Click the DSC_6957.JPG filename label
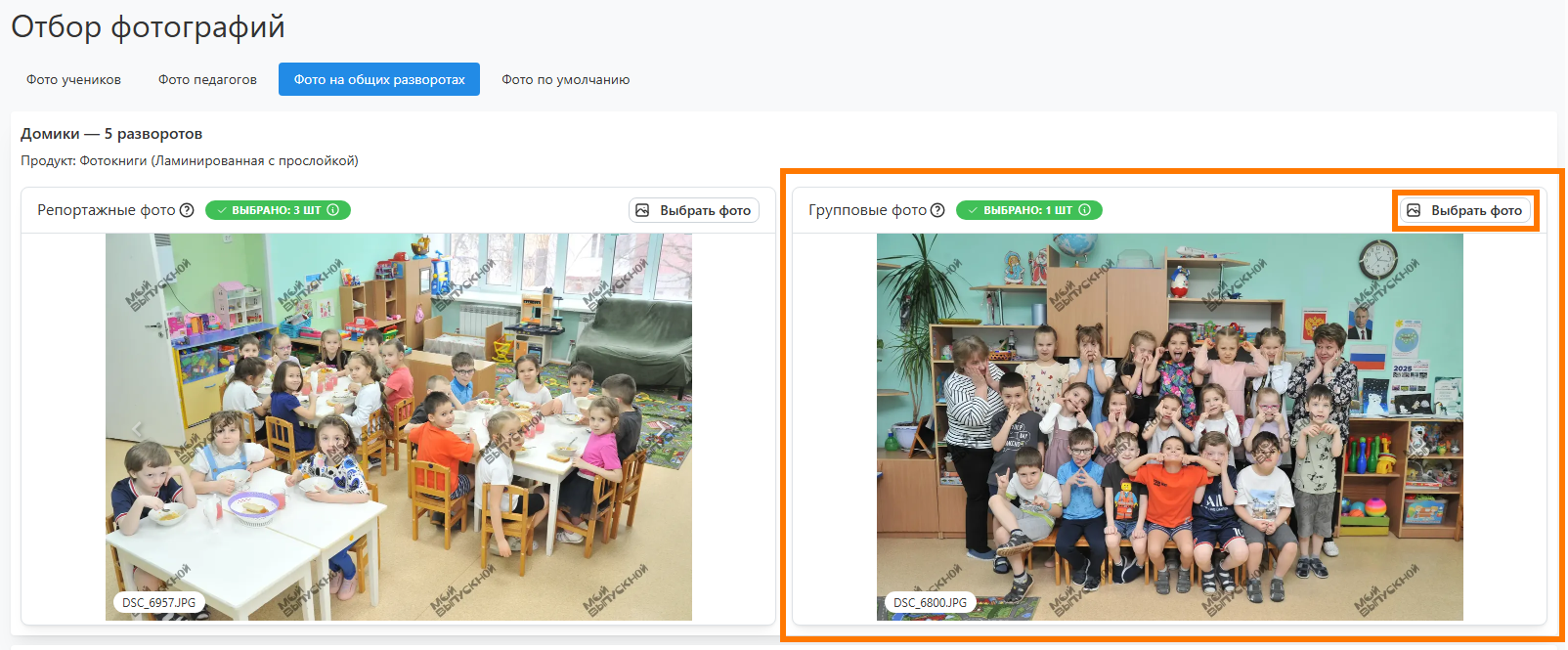Image resolution: width=1568 pixels, height=650 pixels. point(158,603)
